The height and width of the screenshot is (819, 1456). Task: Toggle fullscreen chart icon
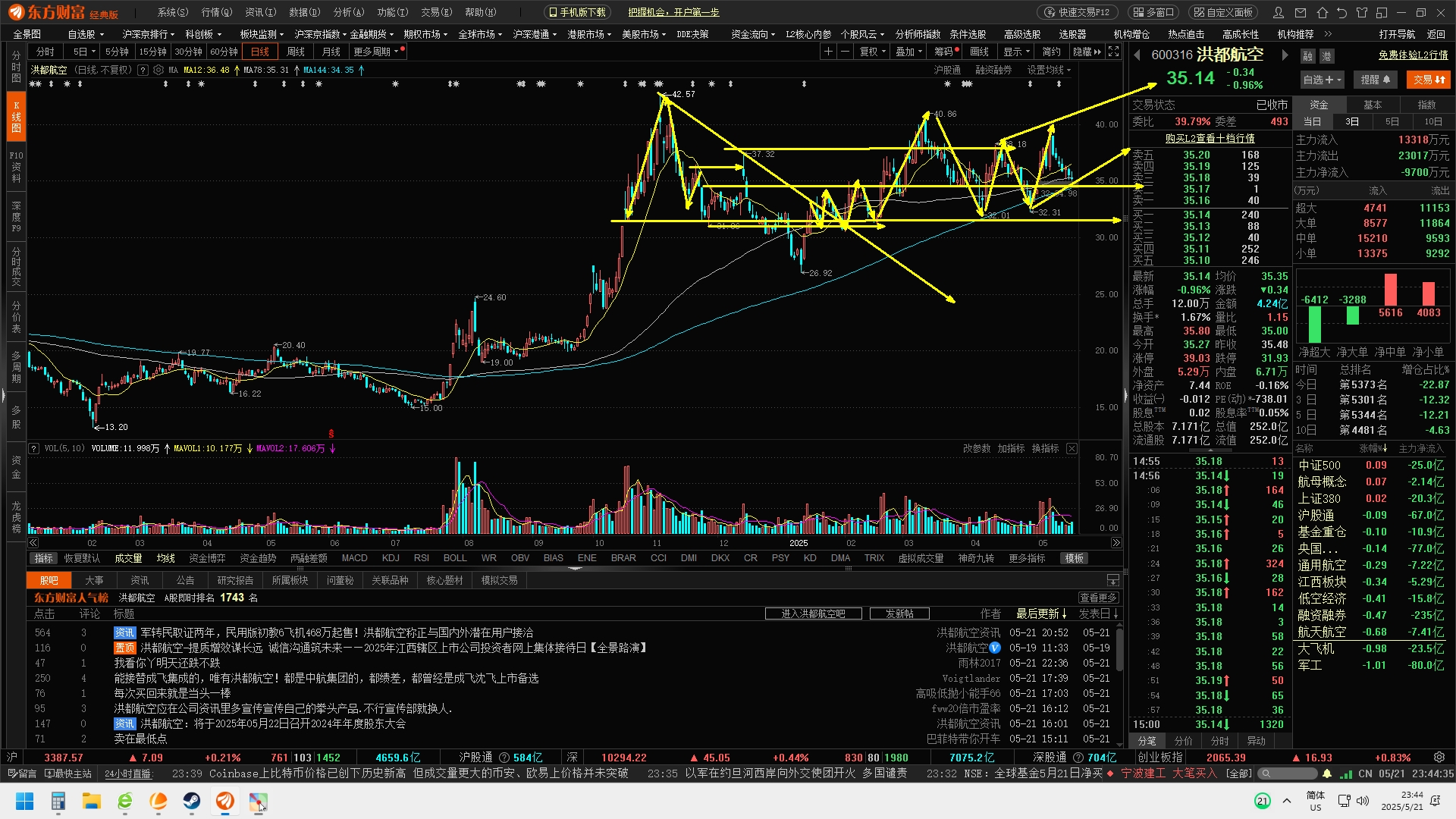(x=1113, y=52)
